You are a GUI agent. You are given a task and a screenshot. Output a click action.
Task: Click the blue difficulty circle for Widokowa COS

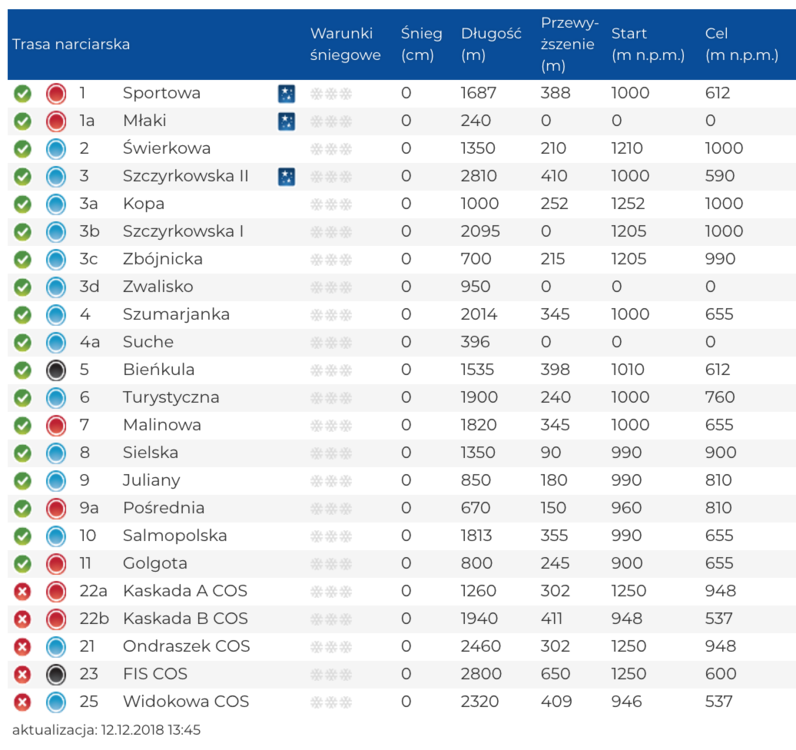(56, 702)
